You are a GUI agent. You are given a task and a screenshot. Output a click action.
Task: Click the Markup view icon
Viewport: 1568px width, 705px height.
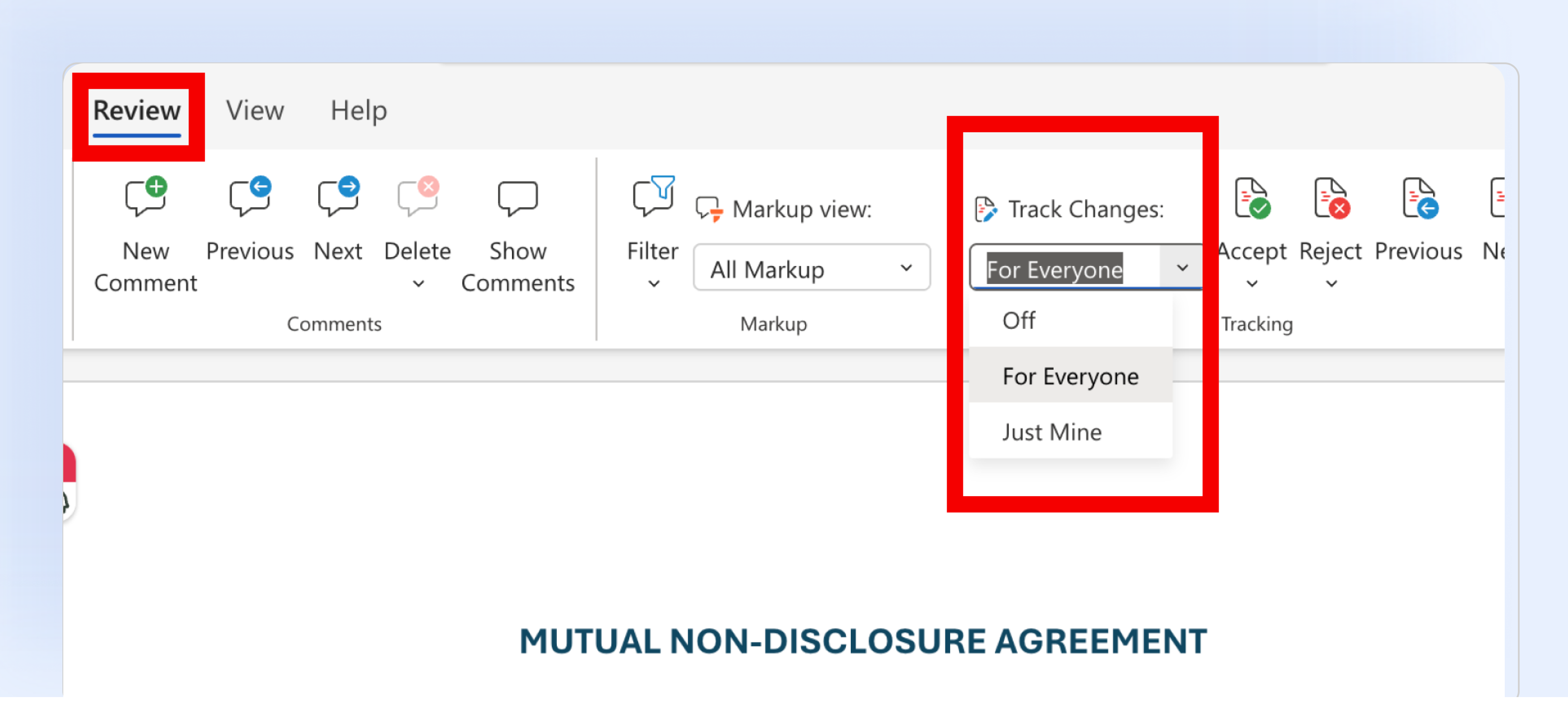tap(709, 209)
